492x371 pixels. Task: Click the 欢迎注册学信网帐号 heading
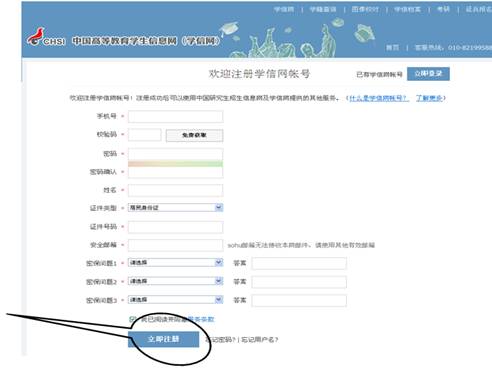[x=259, y=74]
